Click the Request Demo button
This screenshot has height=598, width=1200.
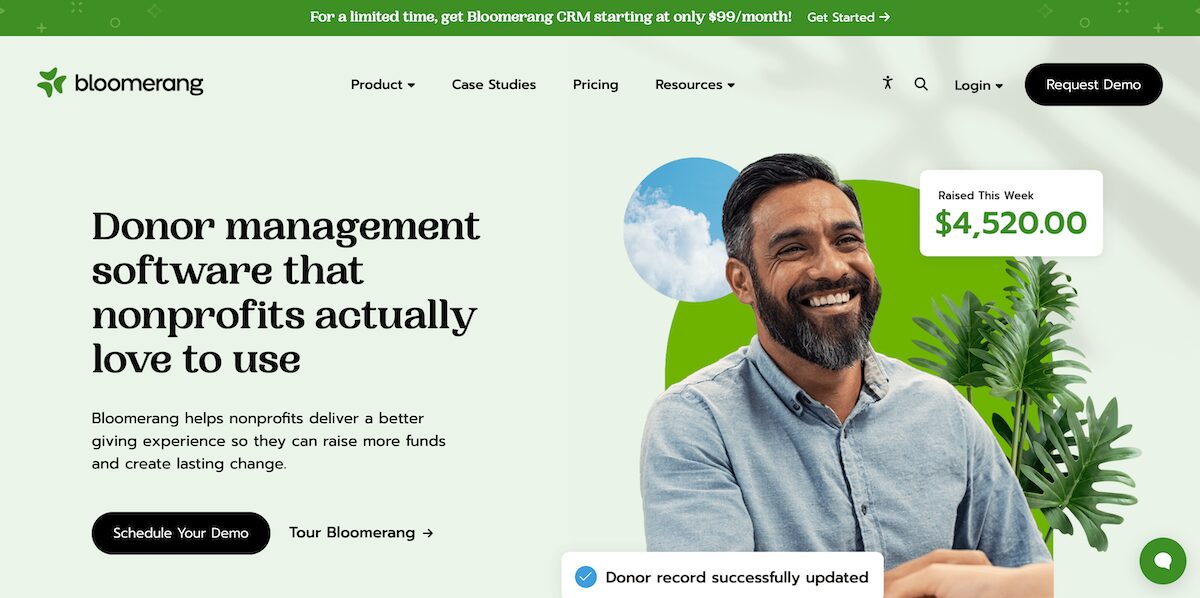tap(1094, 85)
